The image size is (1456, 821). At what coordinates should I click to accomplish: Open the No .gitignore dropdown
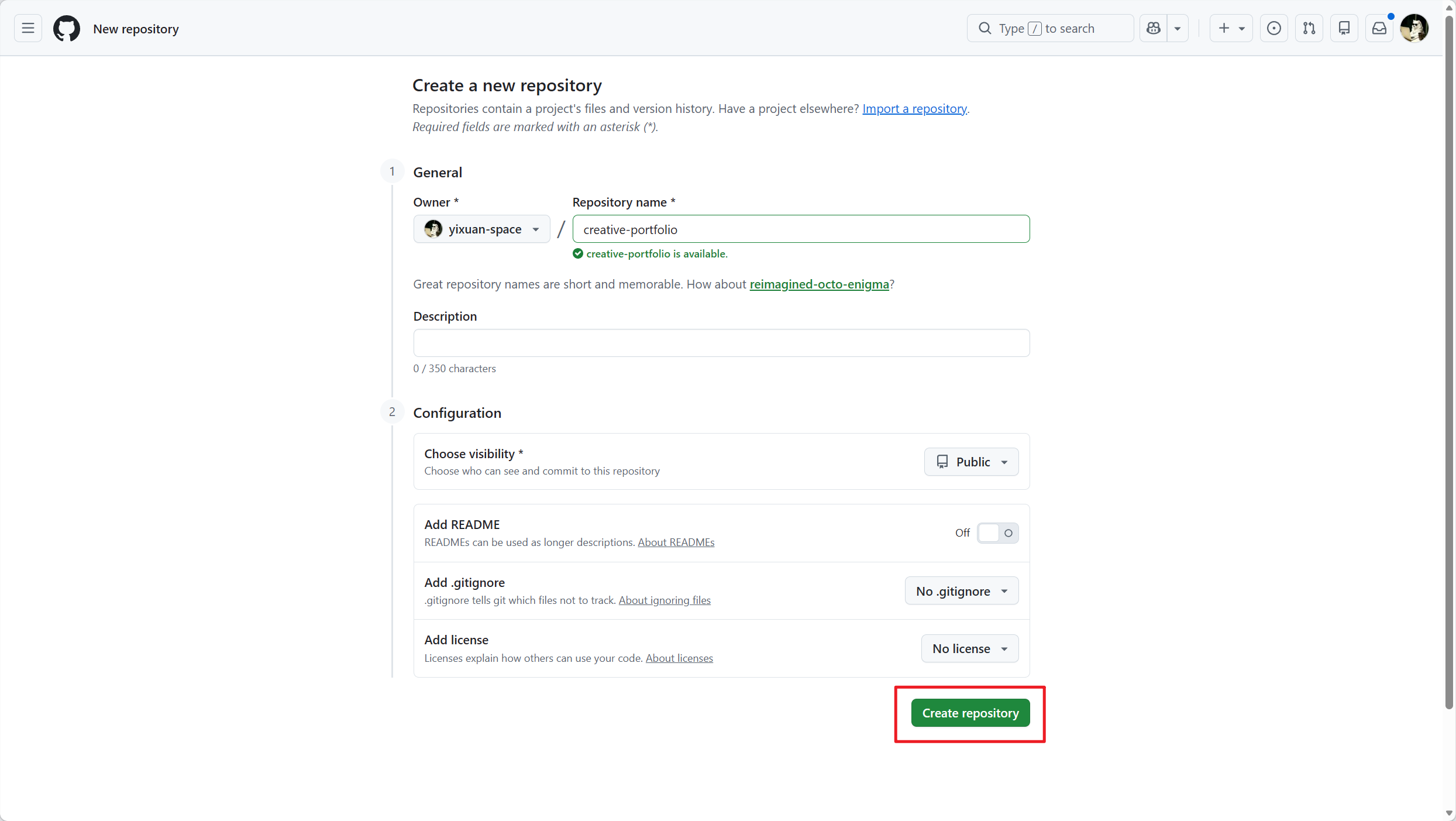click(961, 591)
